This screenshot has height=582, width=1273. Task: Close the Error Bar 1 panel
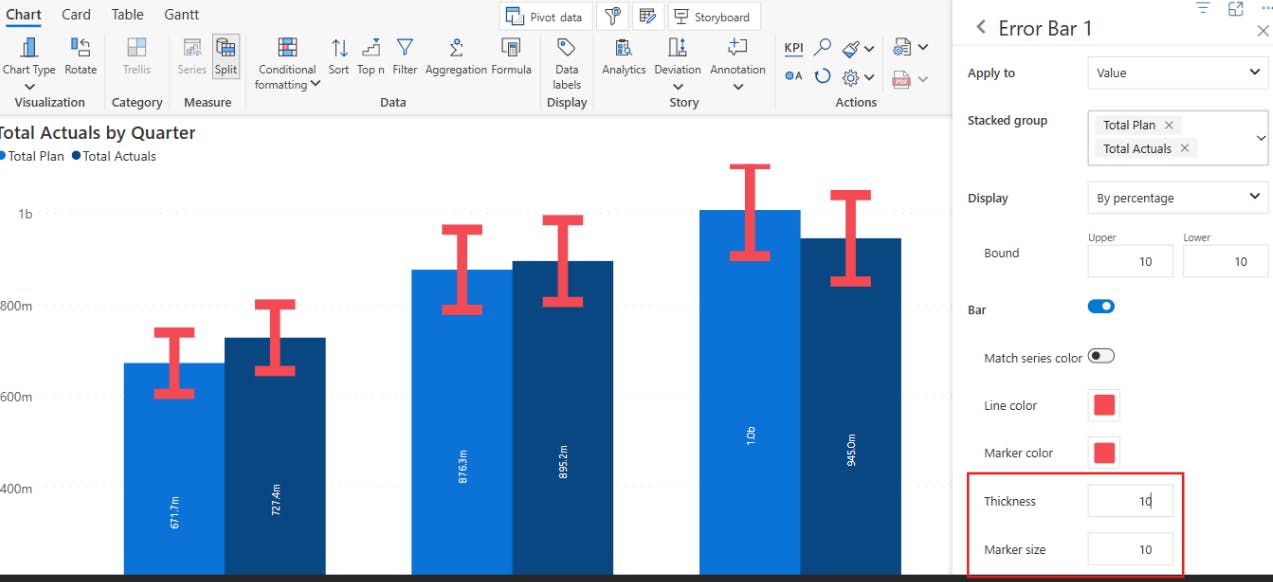click(1262, 31)
